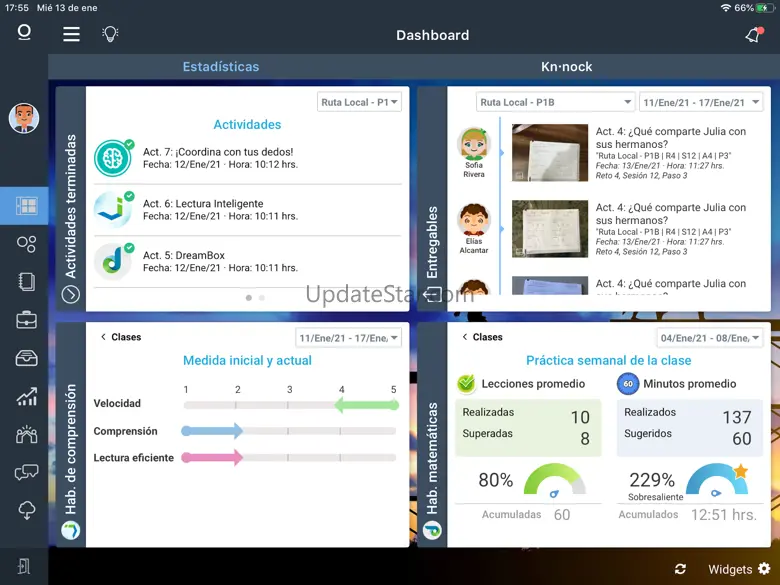Viewport: 780px width, 585px height.
Task: Go back to Clases in comprensión widget
Action: [121, 337]
